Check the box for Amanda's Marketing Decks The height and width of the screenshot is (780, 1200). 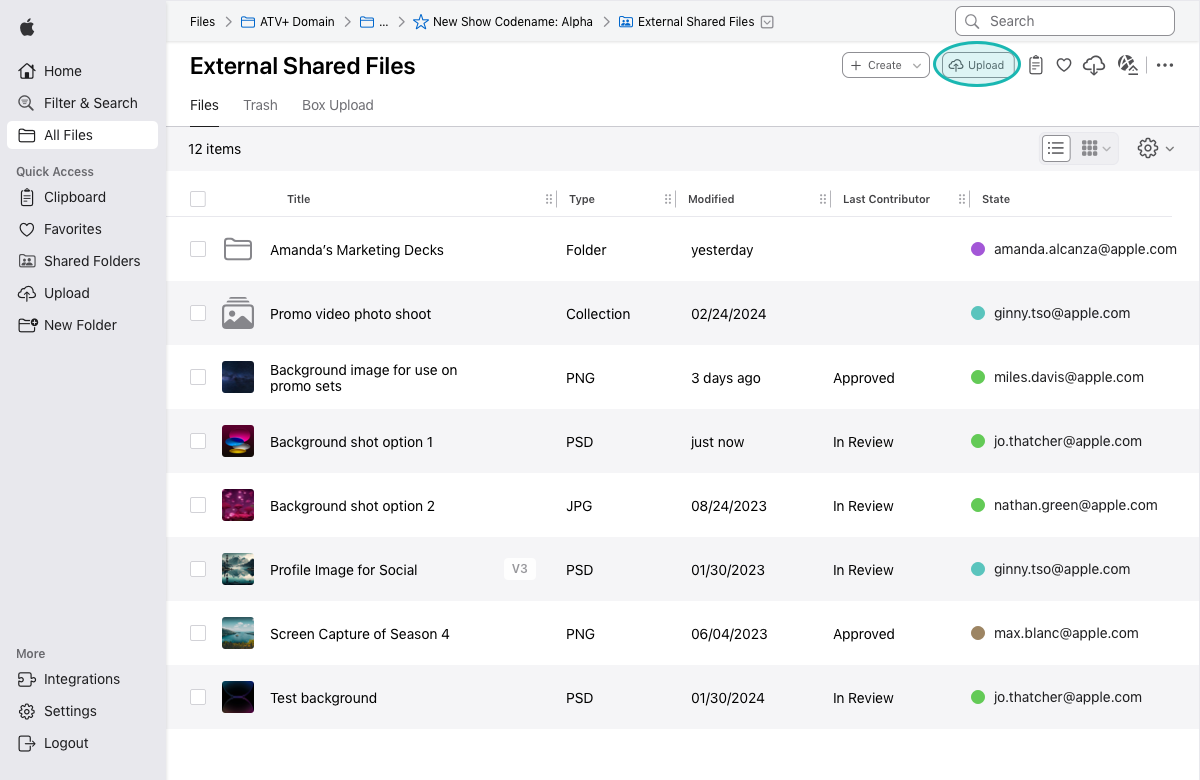coord(198,249)
